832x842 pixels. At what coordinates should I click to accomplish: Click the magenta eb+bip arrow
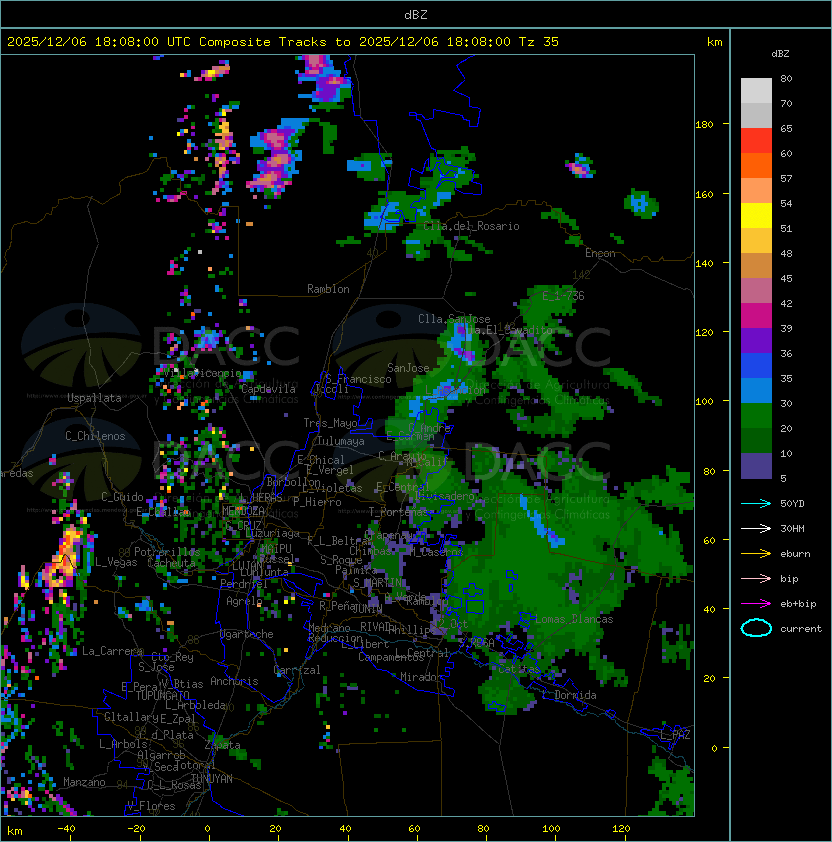click(756, 604)
